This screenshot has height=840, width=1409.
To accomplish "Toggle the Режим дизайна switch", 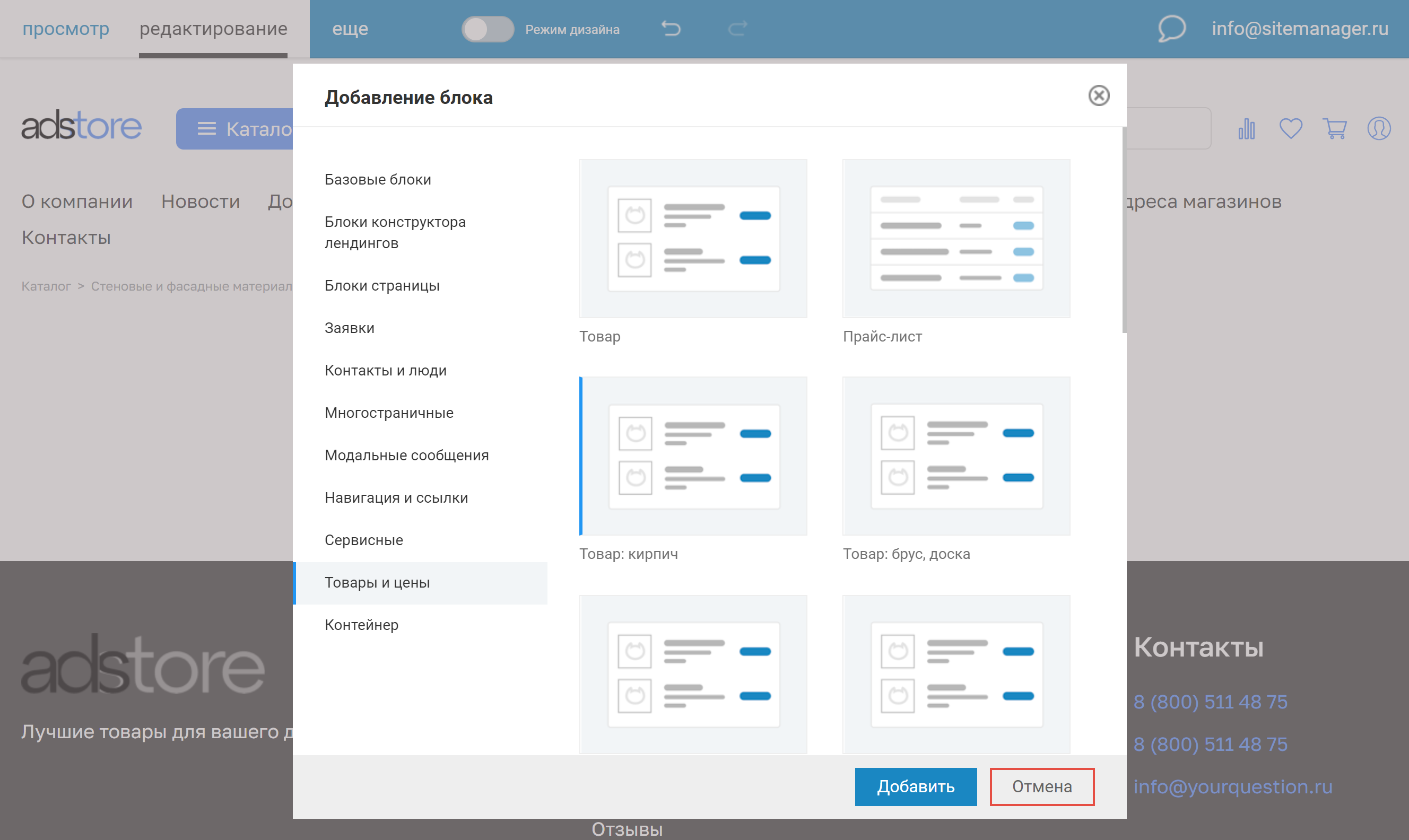I will tap(488, 29).
